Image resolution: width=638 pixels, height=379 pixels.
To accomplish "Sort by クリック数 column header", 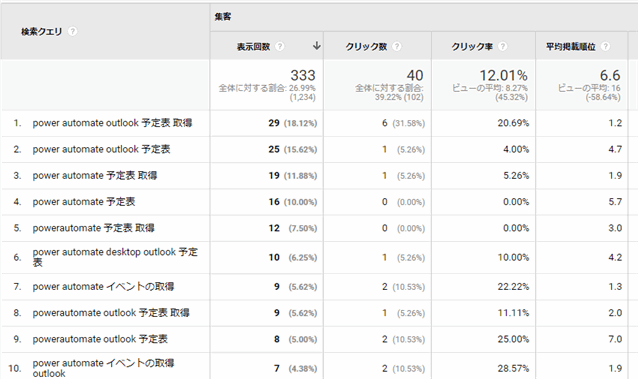I will 366,47.
